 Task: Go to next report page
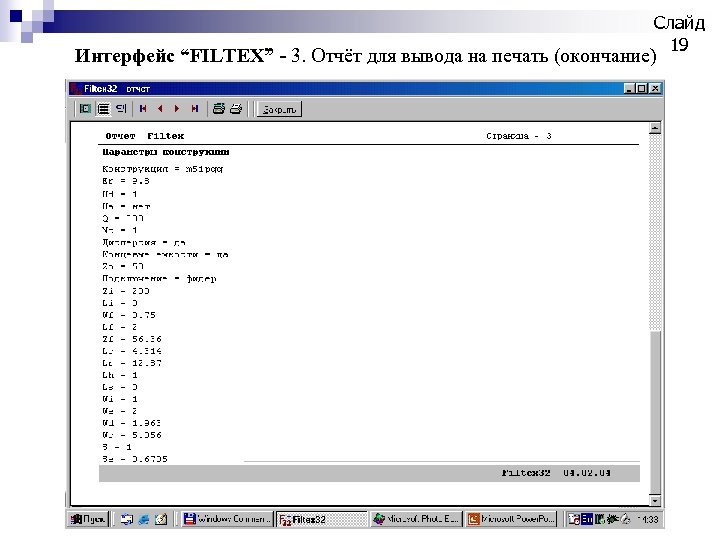[177, 109]
